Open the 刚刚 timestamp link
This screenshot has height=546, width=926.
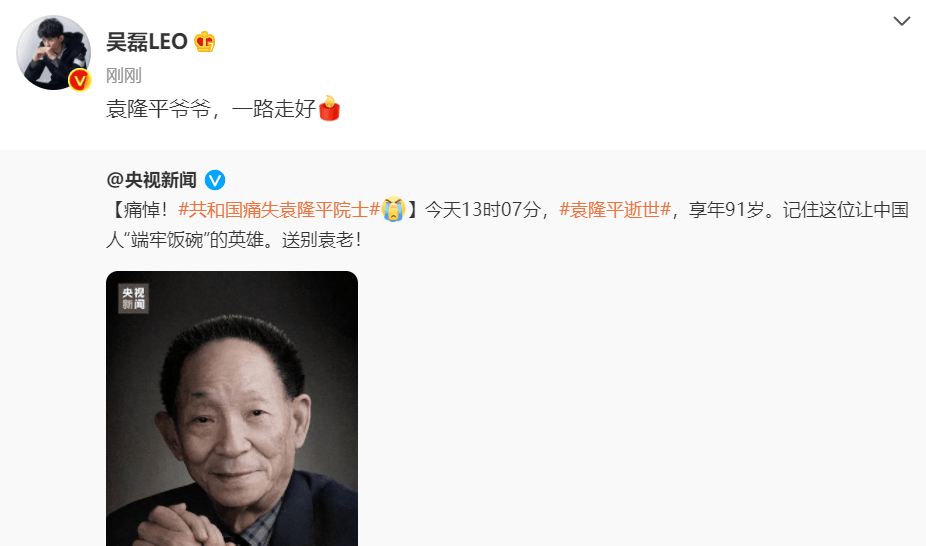pos(124,75)
